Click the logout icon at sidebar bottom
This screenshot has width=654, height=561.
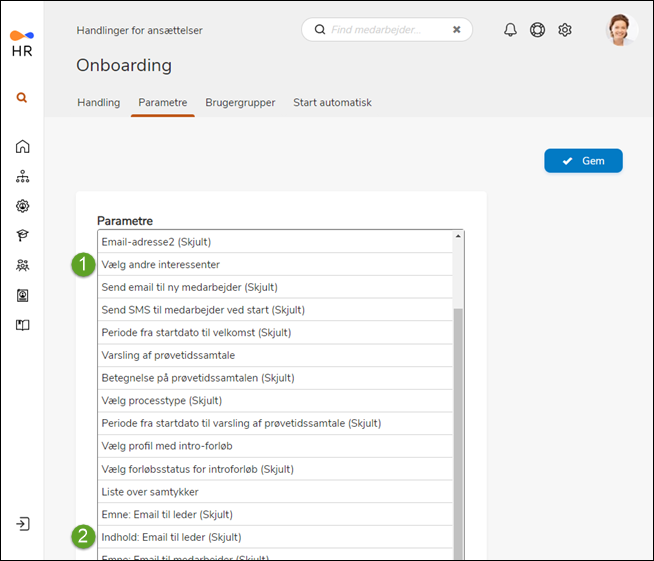pyautogui.click(x=22, y=524)
